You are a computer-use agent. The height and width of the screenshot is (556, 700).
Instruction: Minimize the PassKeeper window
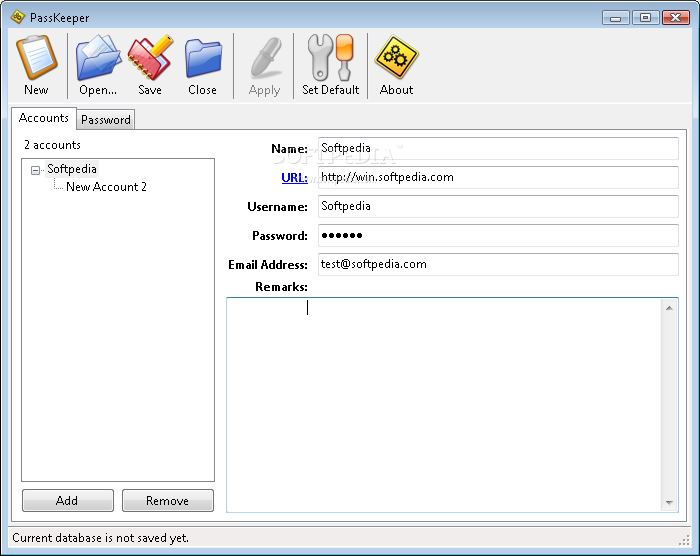click(x=616, y=18)
